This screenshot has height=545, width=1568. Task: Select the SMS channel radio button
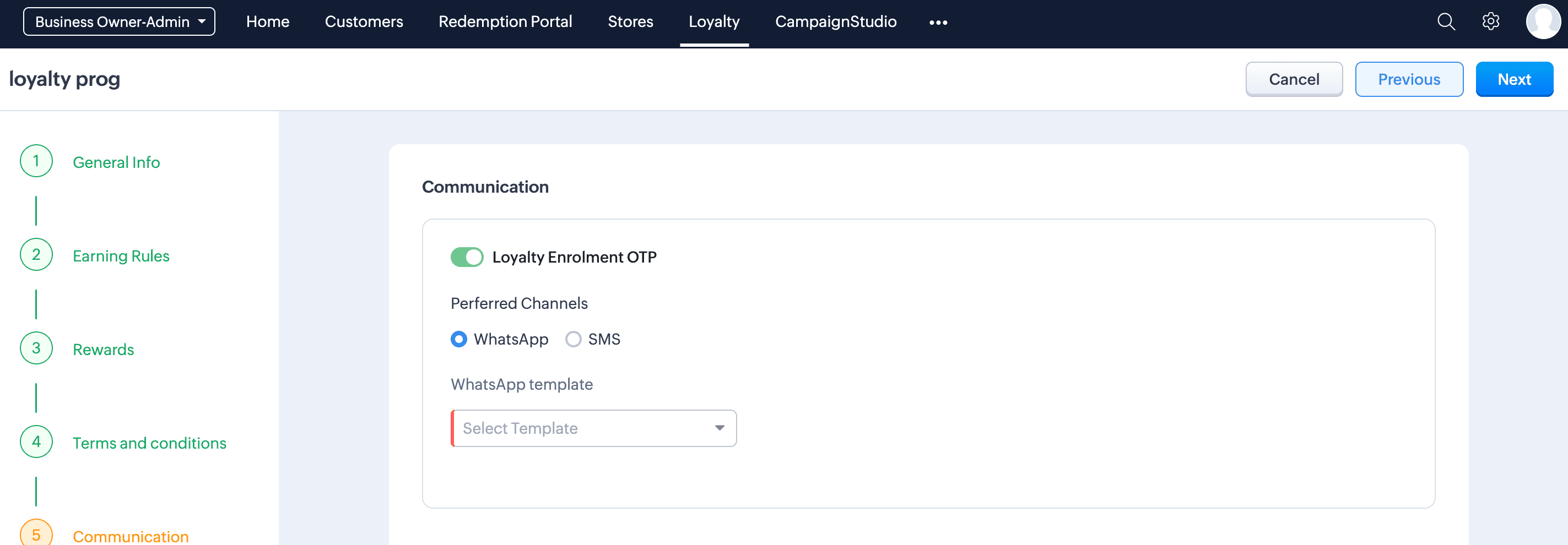[x=574, y=340]
